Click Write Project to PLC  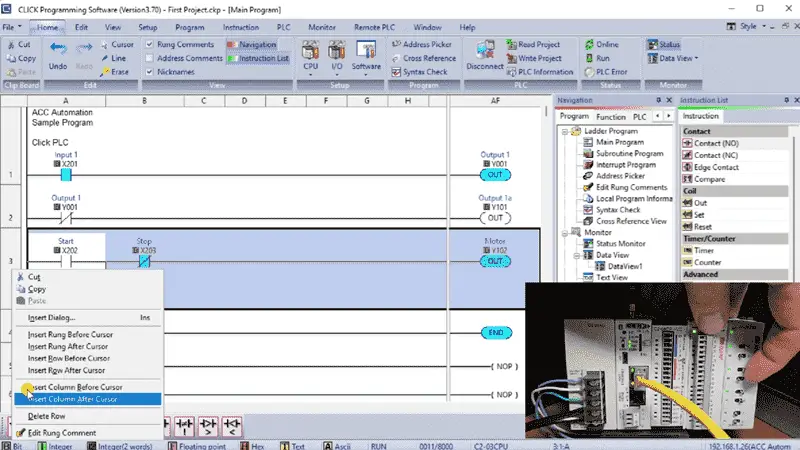(534, 59)
